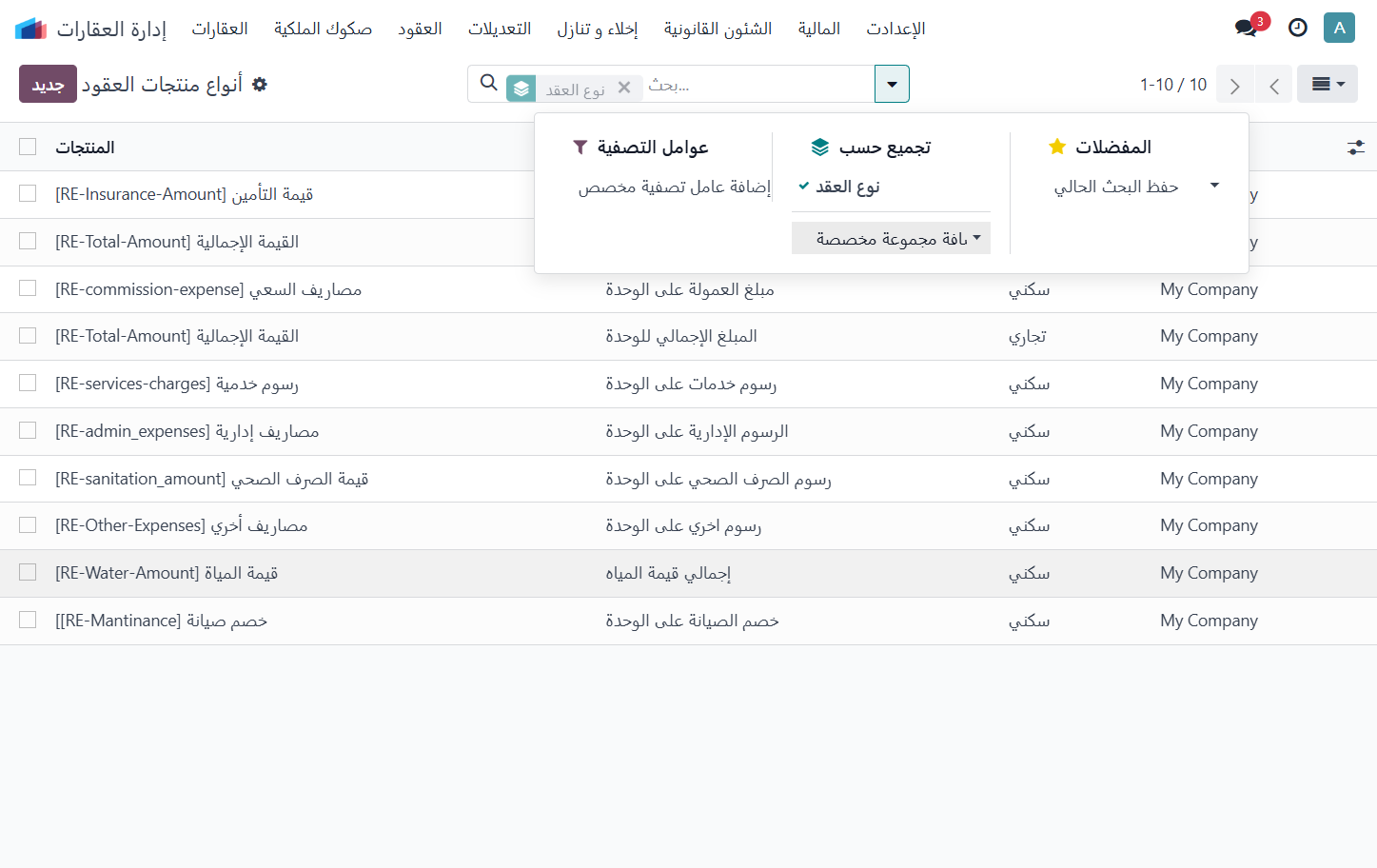Toggle the search options dropdown arrow
Image resolution: width=1377 pixels, height=868 pixels.
click(x=892, y=84)
